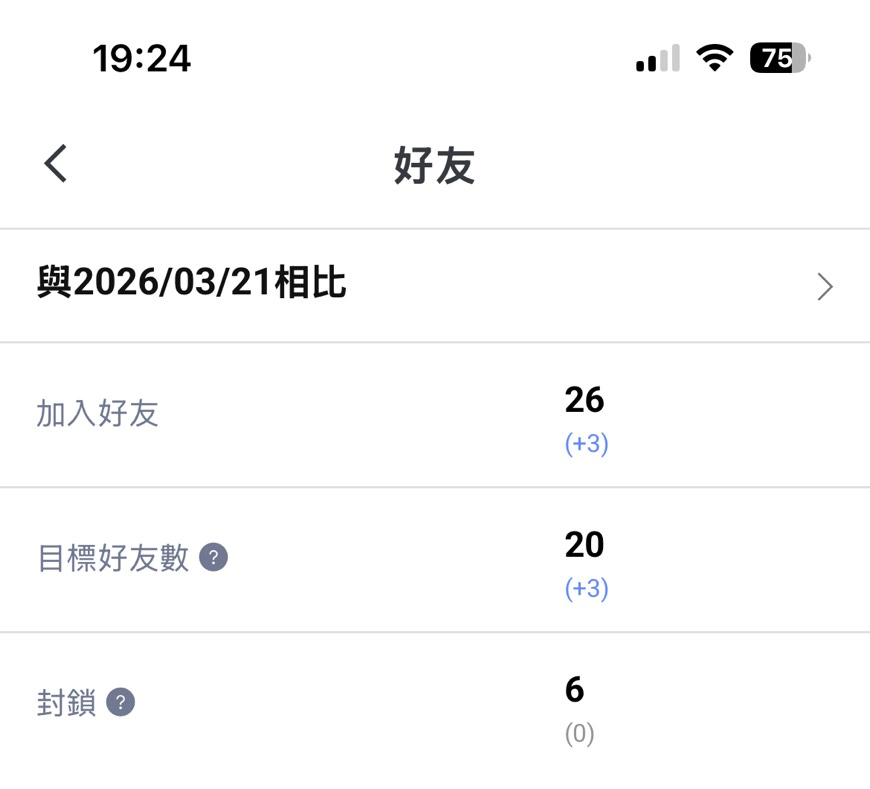Select the 與2026/03/21相比 comparison text
The width and height of the screenshot is (870, 789).
tap(192, 284)
